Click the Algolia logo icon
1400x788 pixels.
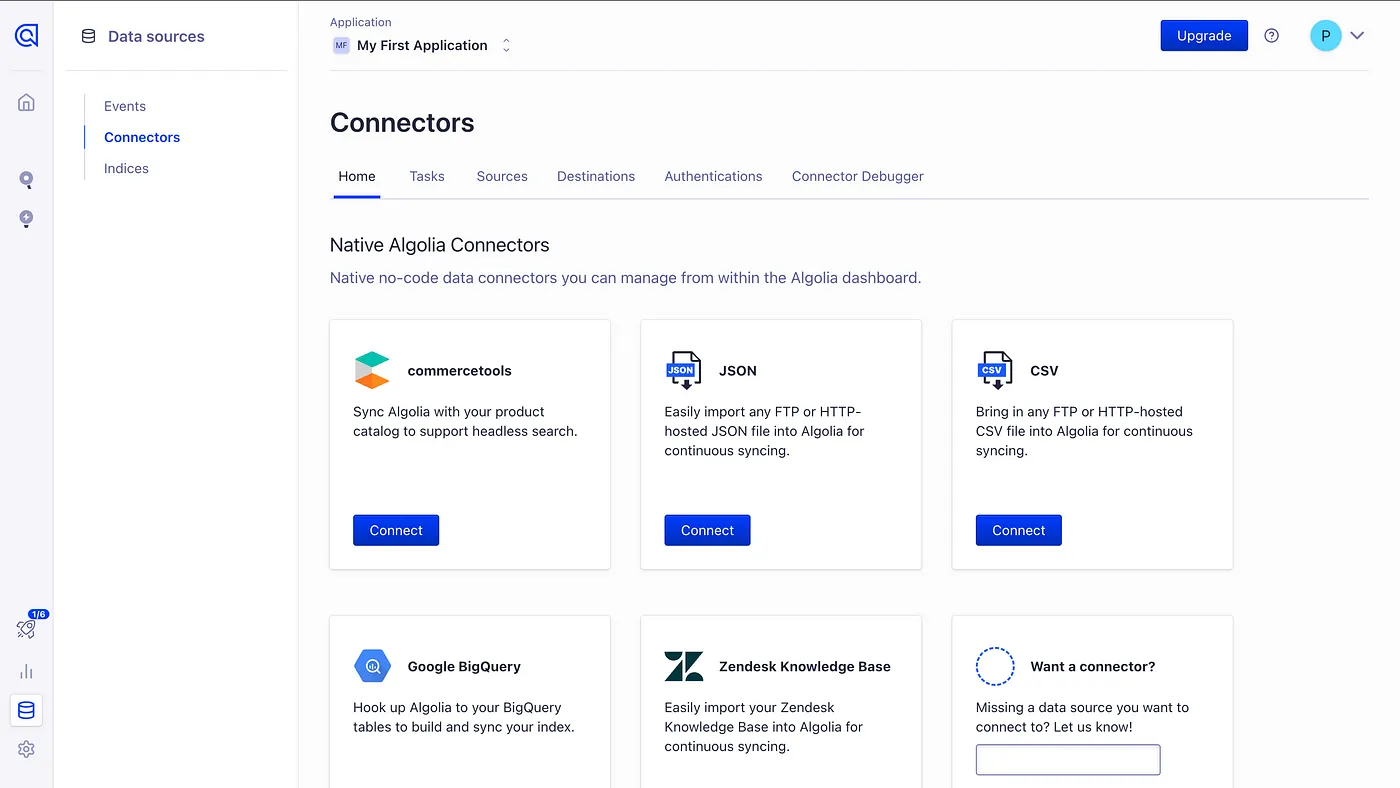click(x=26, y=36)
